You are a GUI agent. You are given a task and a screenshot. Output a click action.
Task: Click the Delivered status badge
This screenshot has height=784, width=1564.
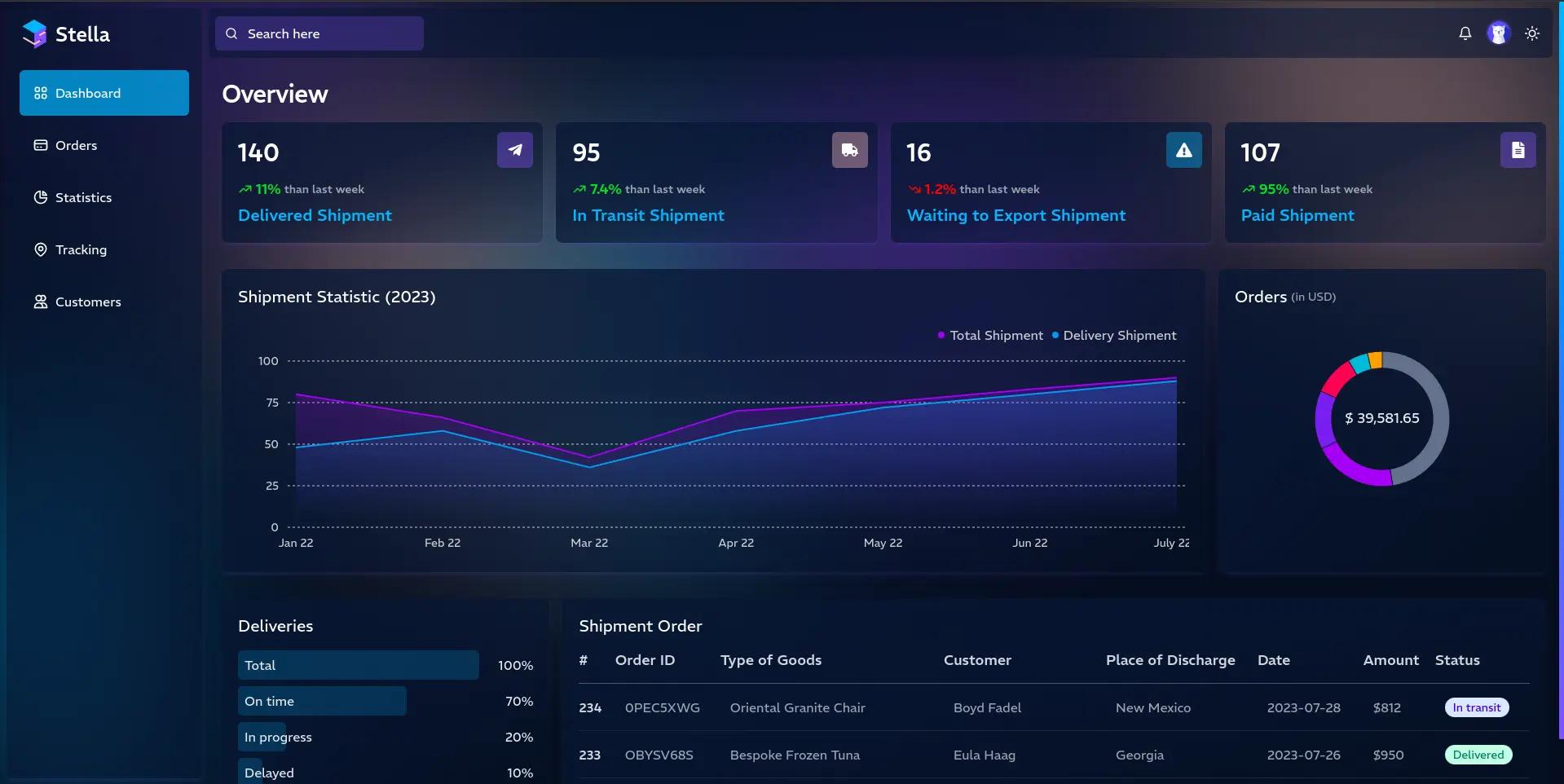pos(1478,755)
